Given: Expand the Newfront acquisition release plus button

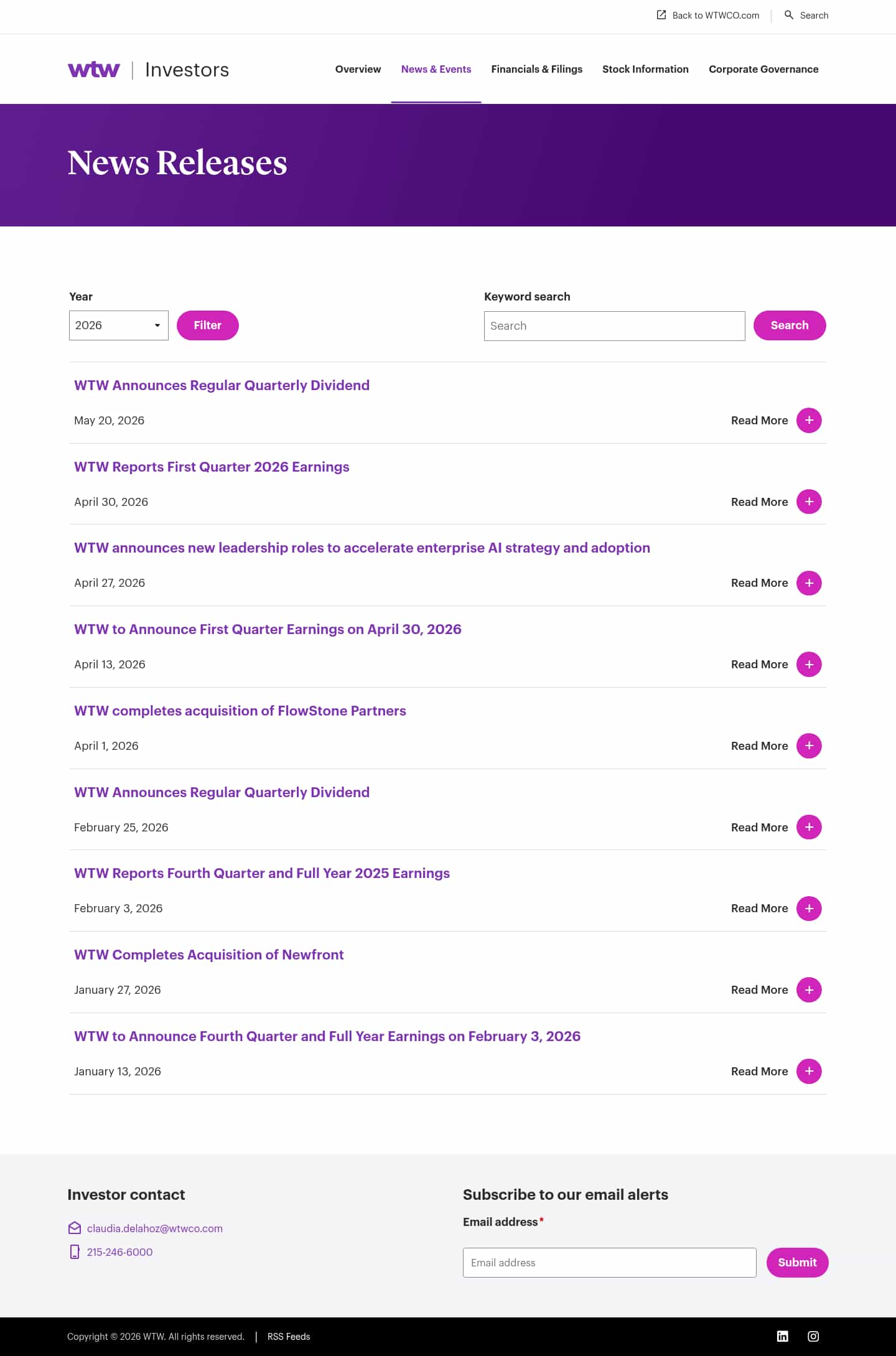Looking at the screenshot, I should [x=809, y=989].
